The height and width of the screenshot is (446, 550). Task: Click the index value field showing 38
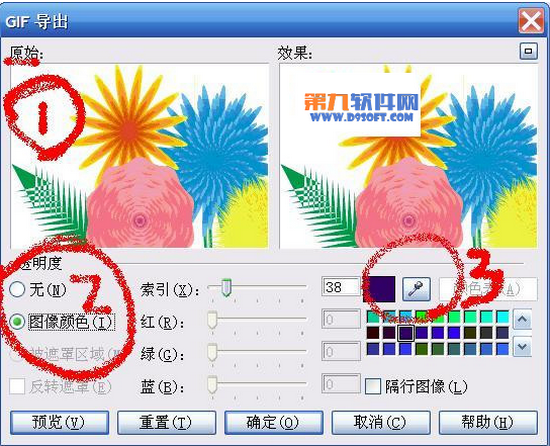(341, 287)
